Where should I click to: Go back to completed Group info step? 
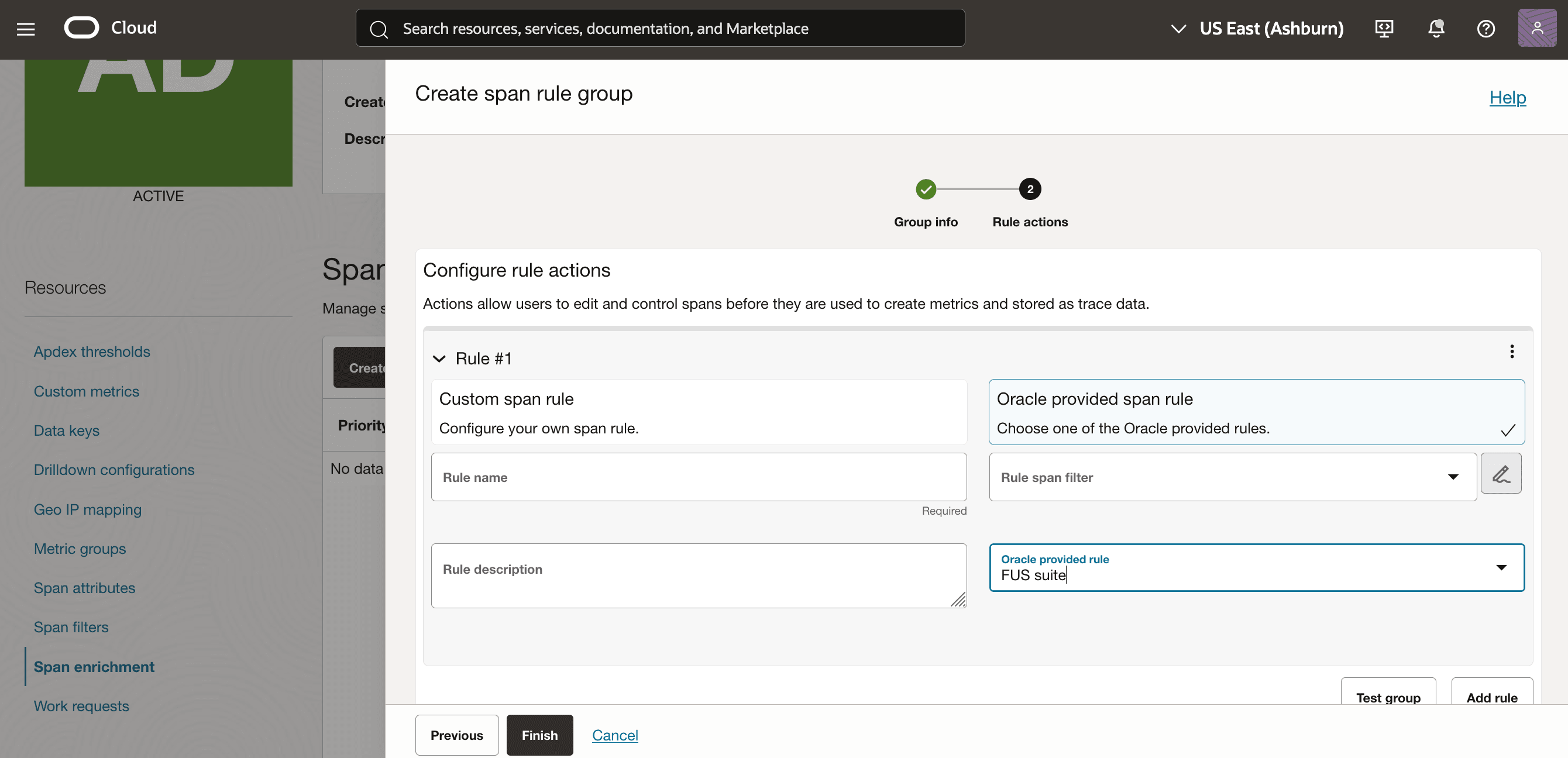(925, 189)
